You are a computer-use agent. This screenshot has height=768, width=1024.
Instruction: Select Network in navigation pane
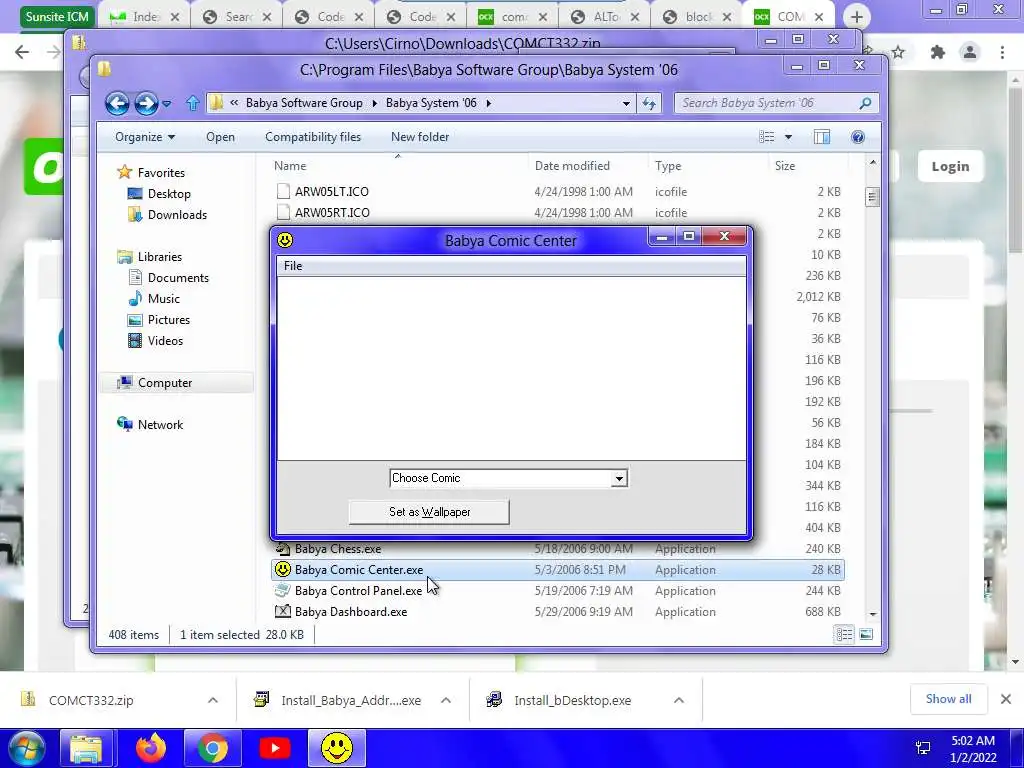(x=160, y=424)
